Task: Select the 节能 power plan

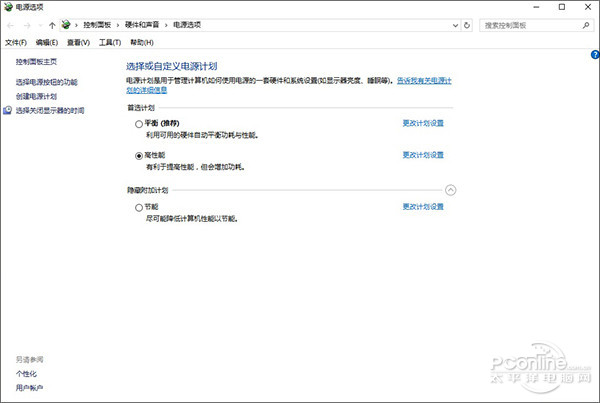Action: click(138, 207)
